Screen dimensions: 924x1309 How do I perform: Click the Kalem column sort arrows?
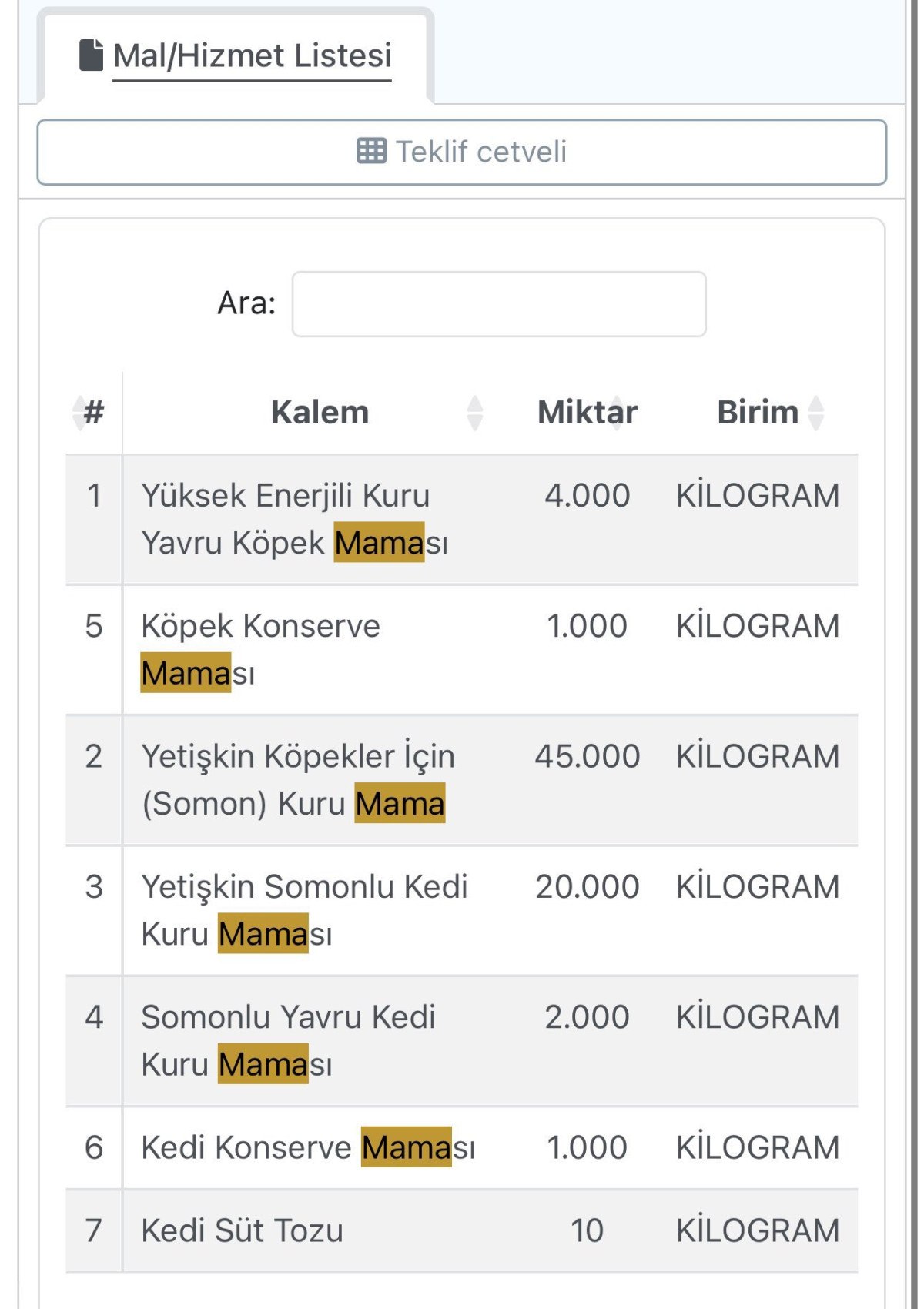(x=475, y=413)
